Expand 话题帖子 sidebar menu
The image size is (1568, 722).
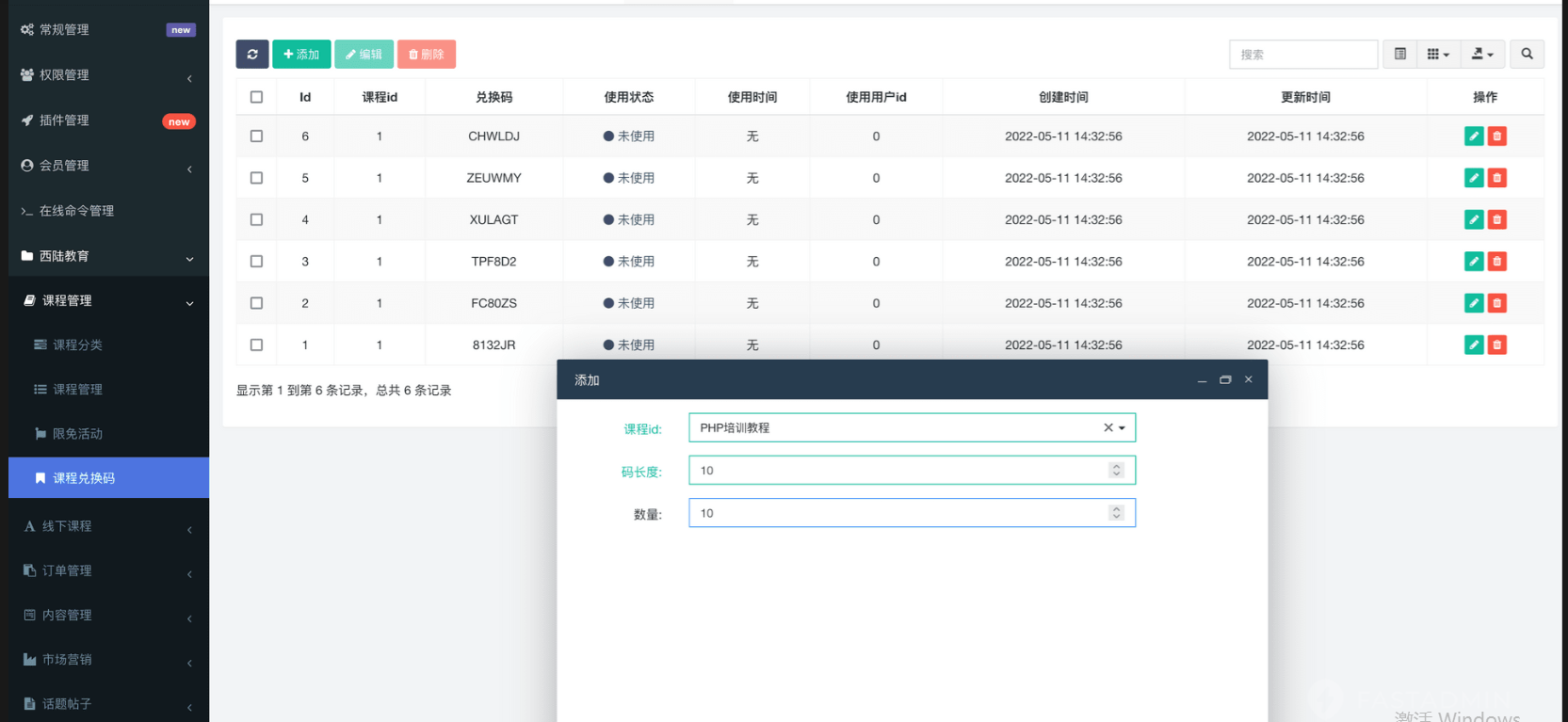click(108, 704)
